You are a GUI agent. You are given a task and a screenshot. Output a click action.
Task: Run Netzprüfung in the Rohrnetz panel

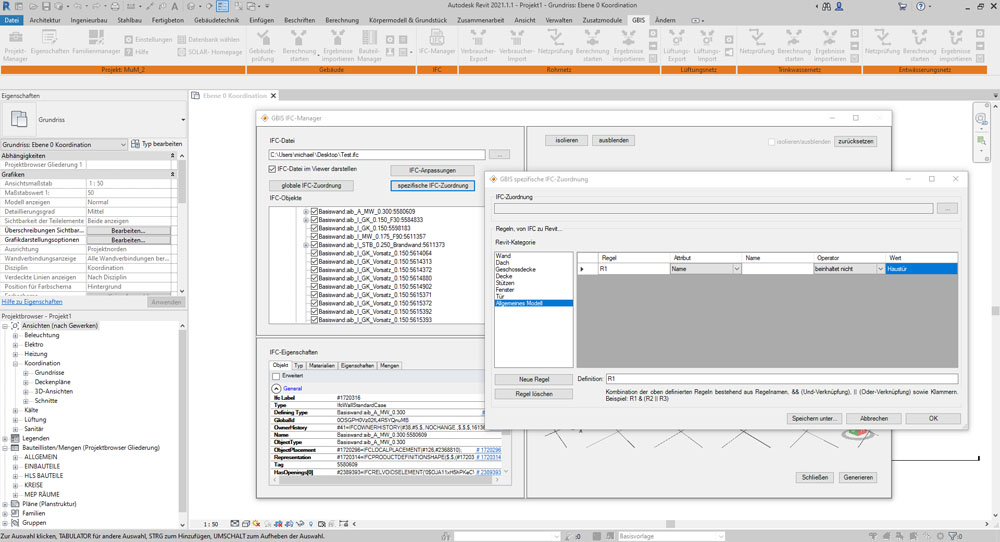pos(555,42)
